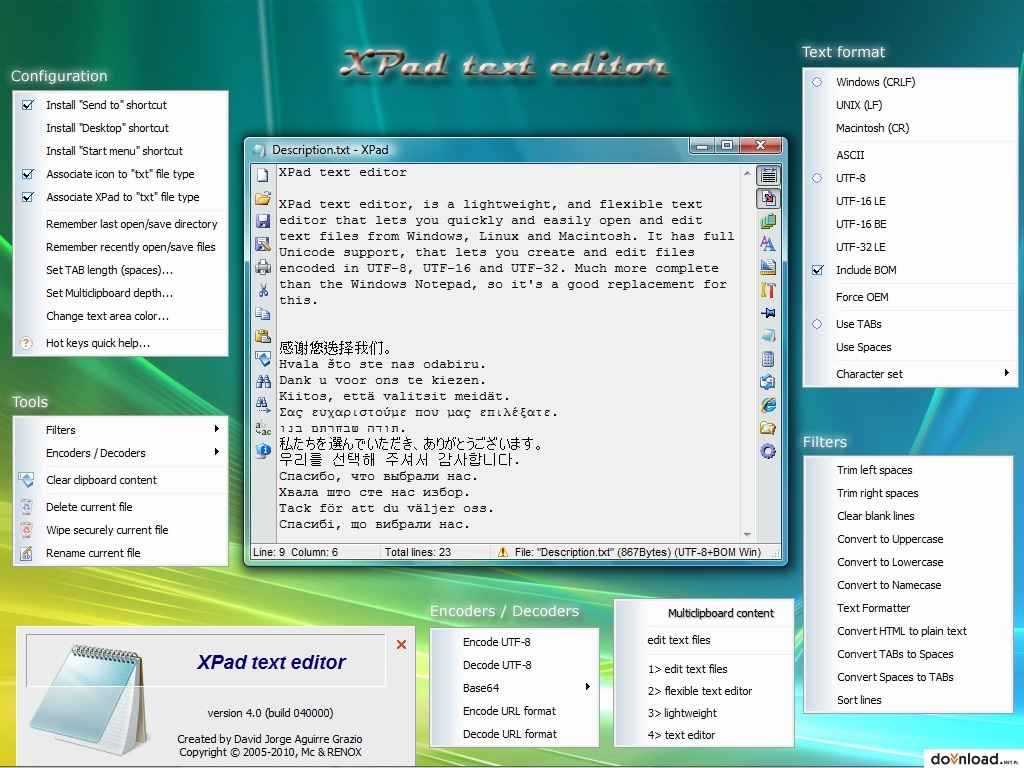Close the About panel with red X
The height and width of the screenshot is (768, 1024).
[402, 645]
